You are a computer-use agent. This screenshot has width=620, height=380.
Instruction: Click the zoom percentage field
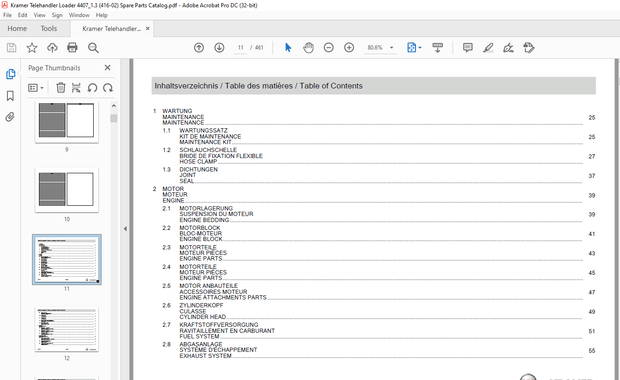[x=375, y=48]
